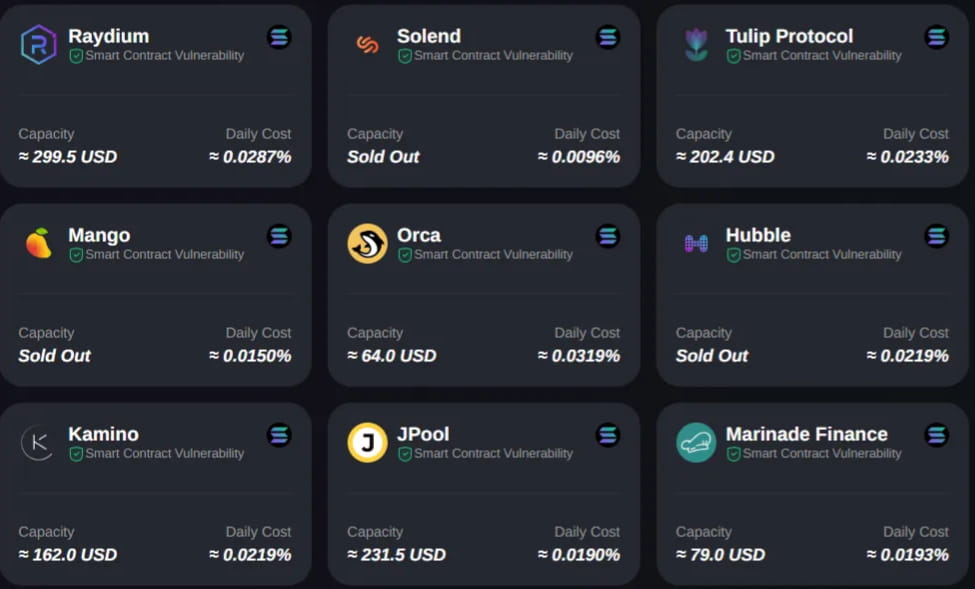Open the Raydium cover title link

click(x=108, y=37)
